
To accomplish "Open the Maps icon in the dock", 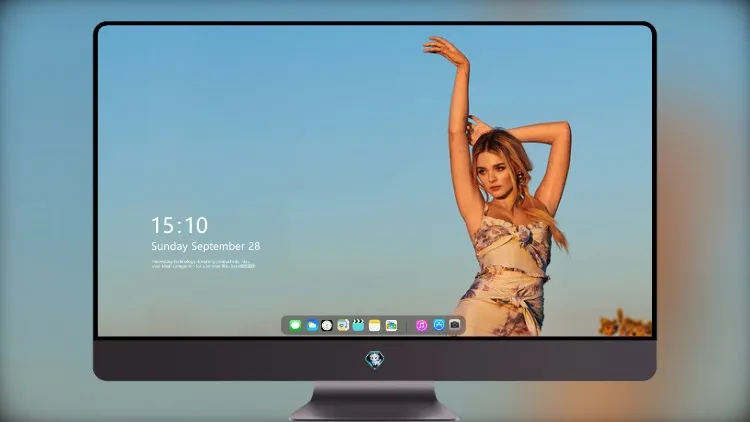I will [x=343, y=325].
